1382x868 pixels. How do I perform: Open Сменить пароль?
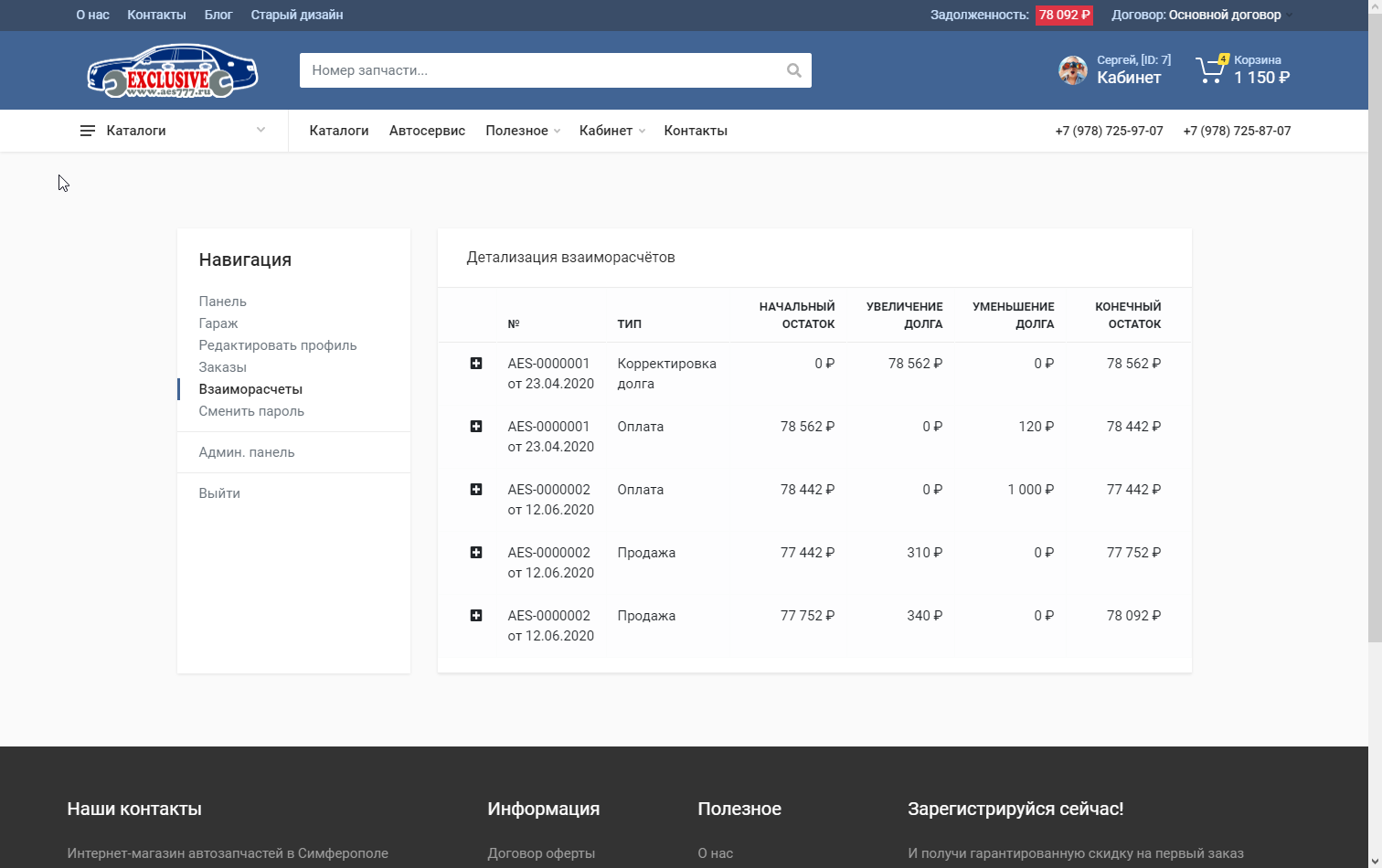pyautogui.click(x=251, y=411)
